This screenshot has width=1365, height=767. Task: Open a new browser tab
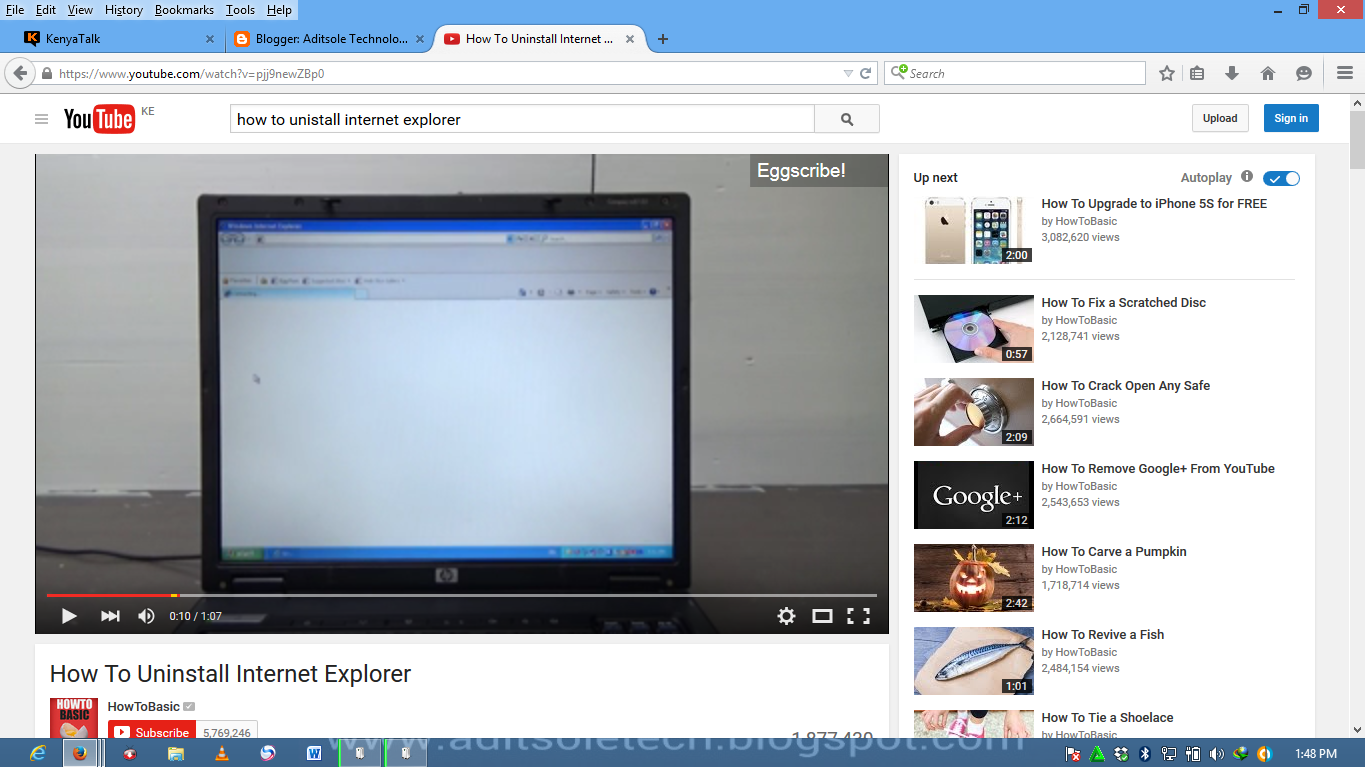[x=662, y=39]
